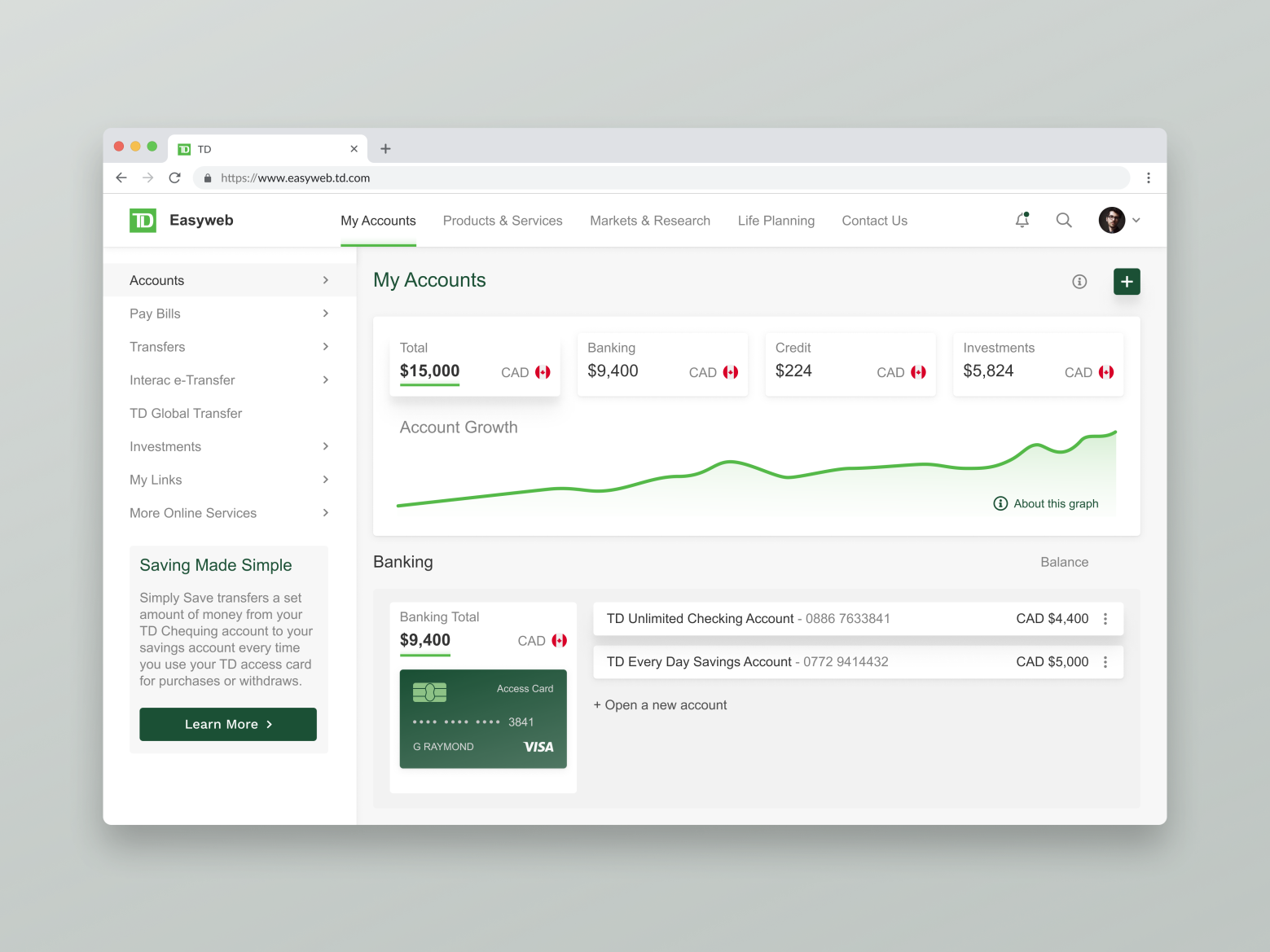Expand the Interac e-Transfer chevron
This screenshot has height=952, width=1270.
pyautogui.click(x=326, y=380)
